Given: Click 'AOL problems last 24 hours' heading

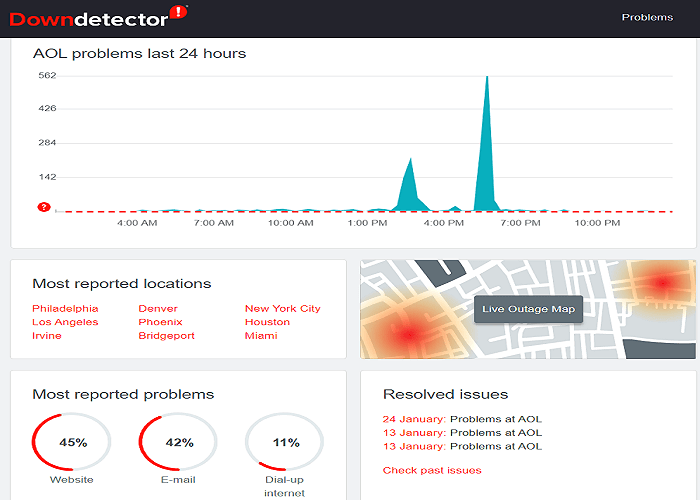Looking at the screenshot, I should (139, 54).
